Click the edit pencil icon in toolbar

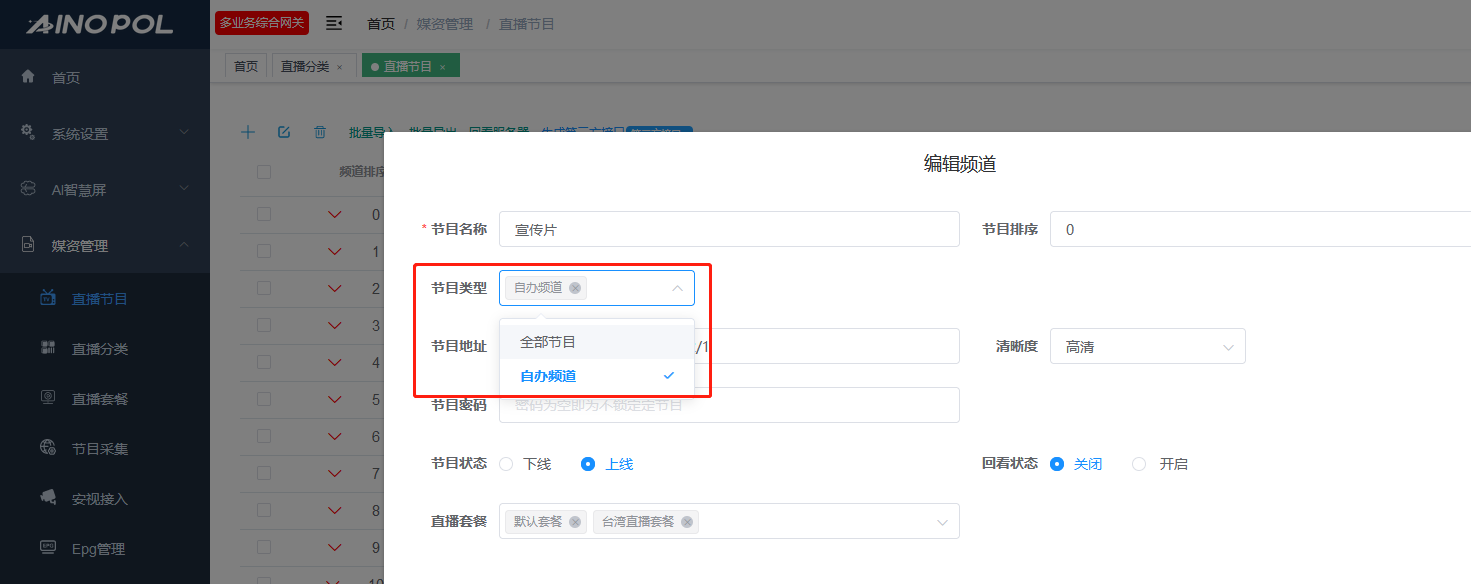click(x=284, y=132)
